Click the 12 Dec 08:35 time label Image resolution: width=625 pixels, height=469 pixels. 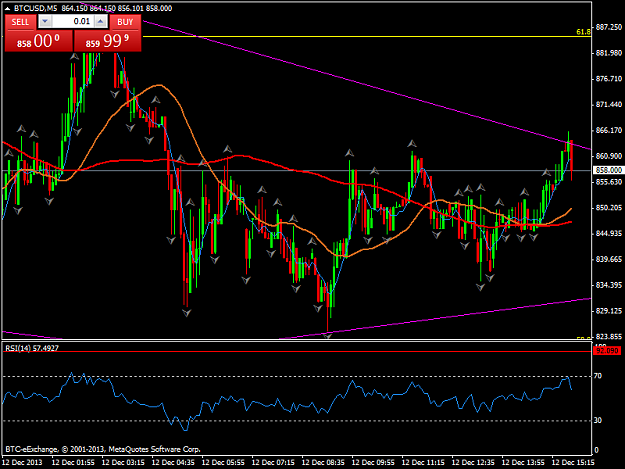click(x=323, y=463)
